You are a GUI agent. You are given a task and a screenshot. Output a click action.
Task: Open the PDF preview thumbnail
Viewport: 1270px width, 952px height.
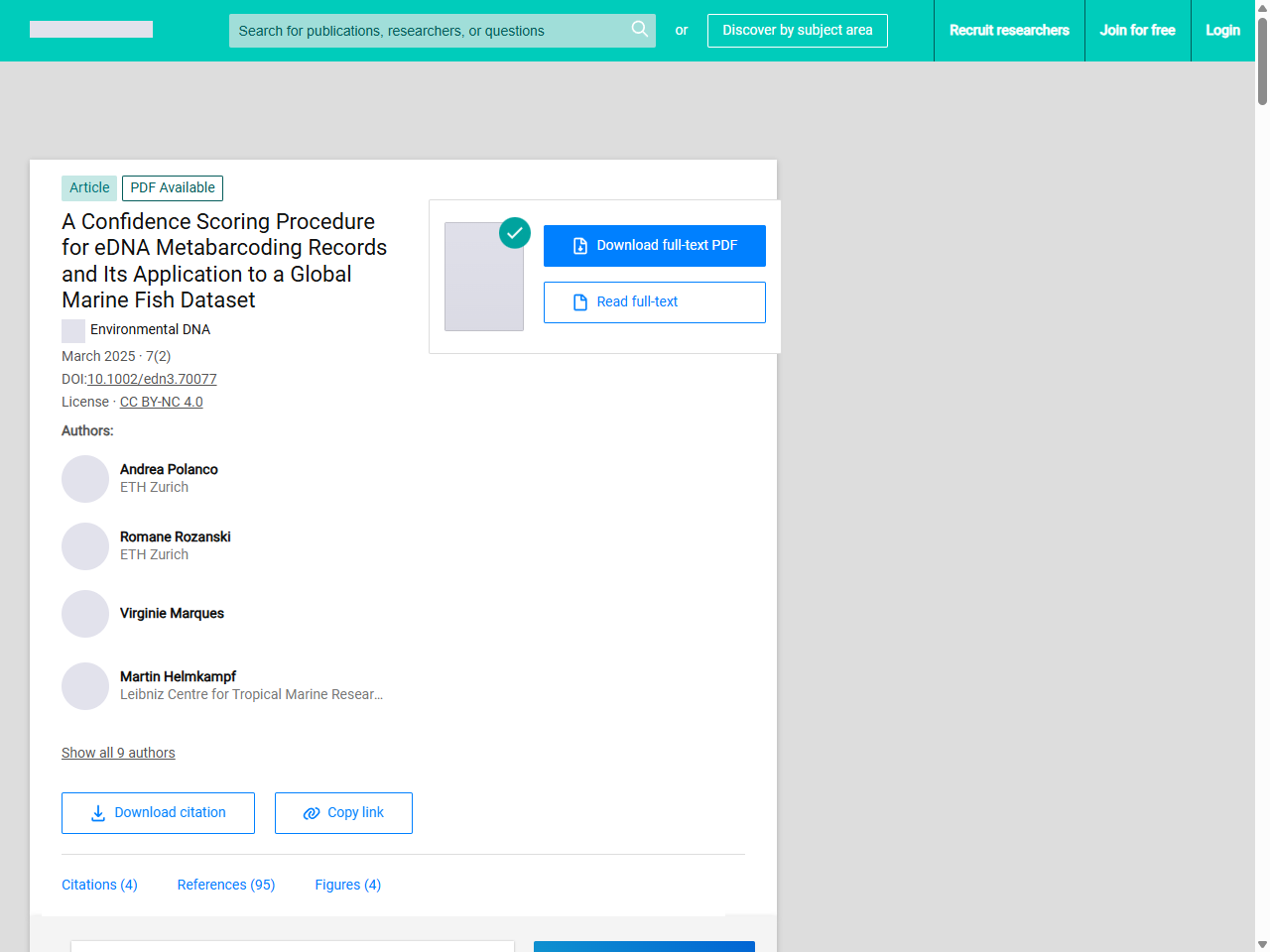484,277
